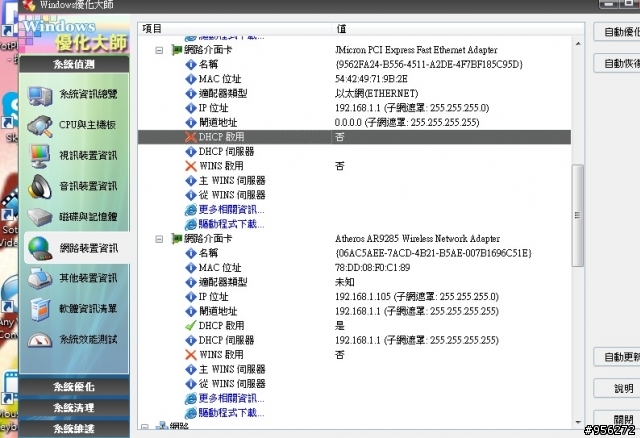Viewport: 640px width, 438px height.
Task: Select 是 value of DHCP 啟用
Action: pos(340,325)
